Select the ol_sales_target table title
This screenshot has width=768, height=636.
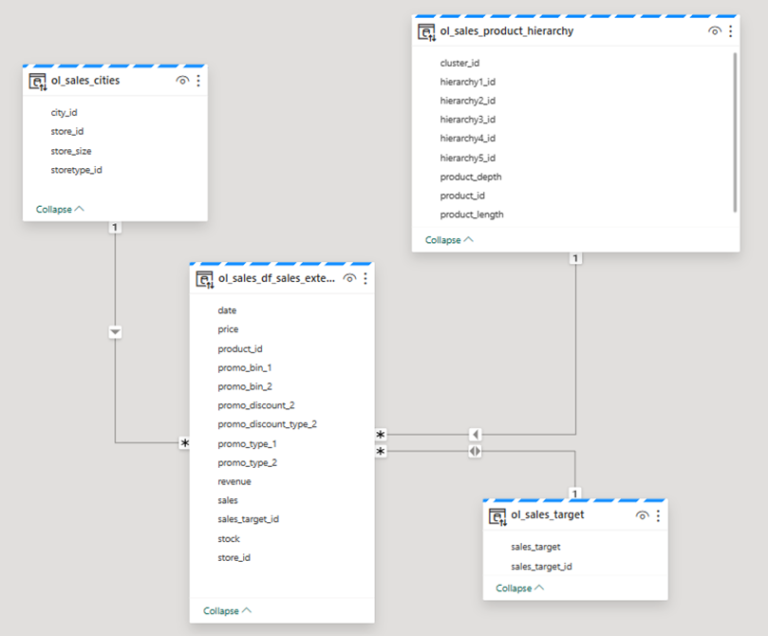[548, 515]
